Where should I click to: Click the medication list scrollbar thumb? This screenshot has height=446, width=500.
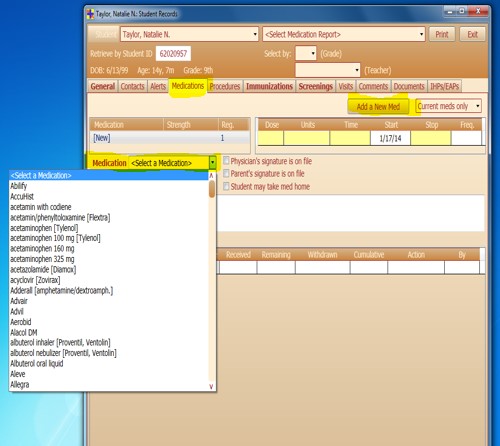[x=212, y=189]
